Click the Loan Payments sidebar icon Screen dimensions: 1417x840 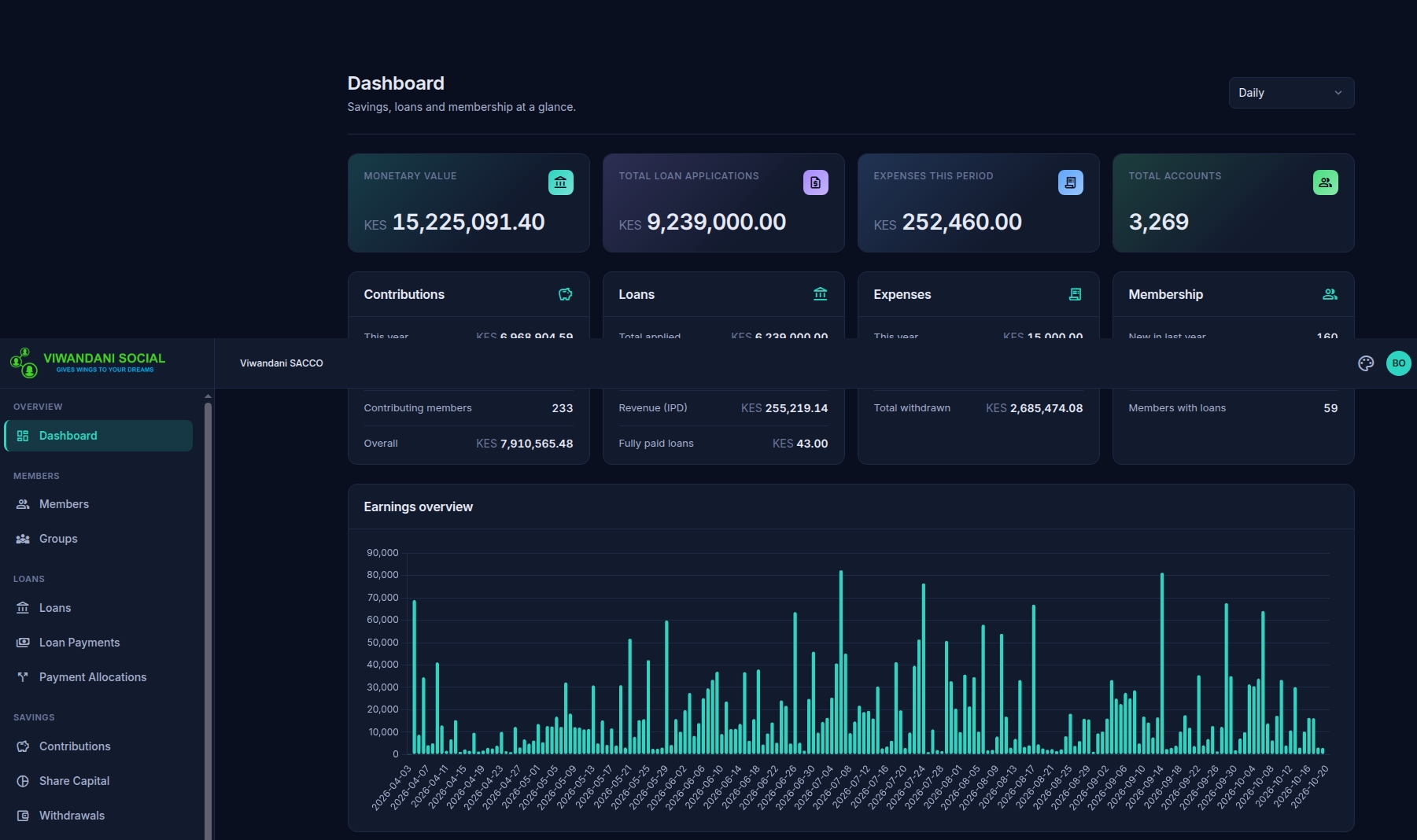tap(23, 643)
